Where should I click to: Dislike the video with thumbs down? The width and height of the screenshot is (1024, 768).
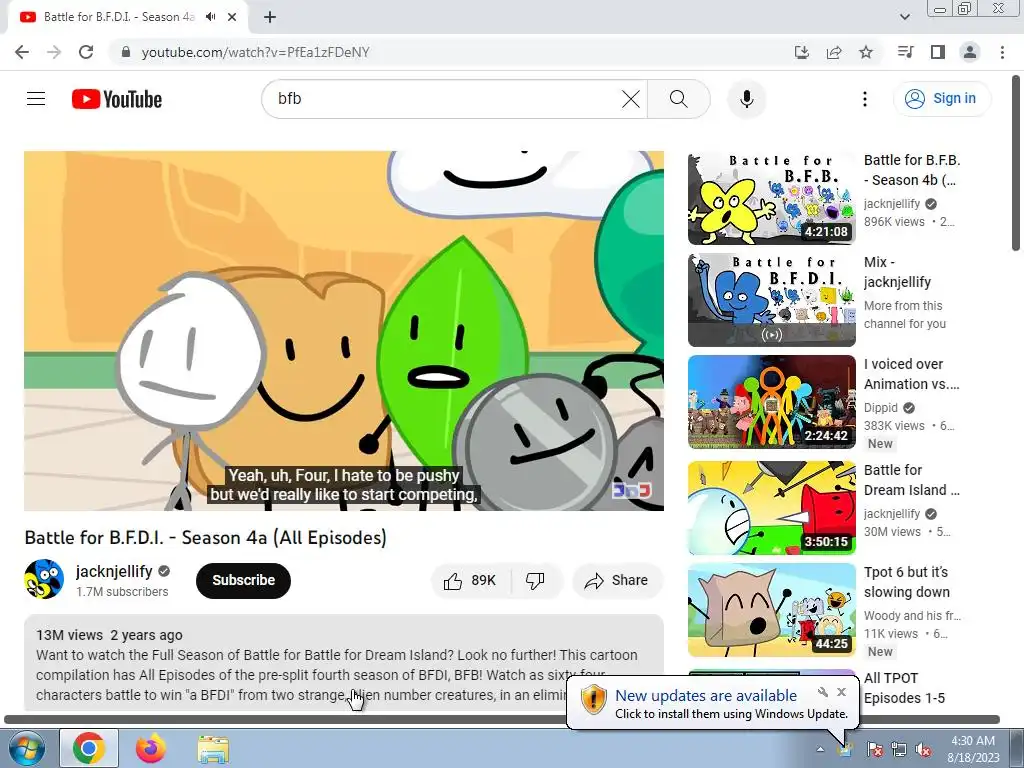click(535, 581)
